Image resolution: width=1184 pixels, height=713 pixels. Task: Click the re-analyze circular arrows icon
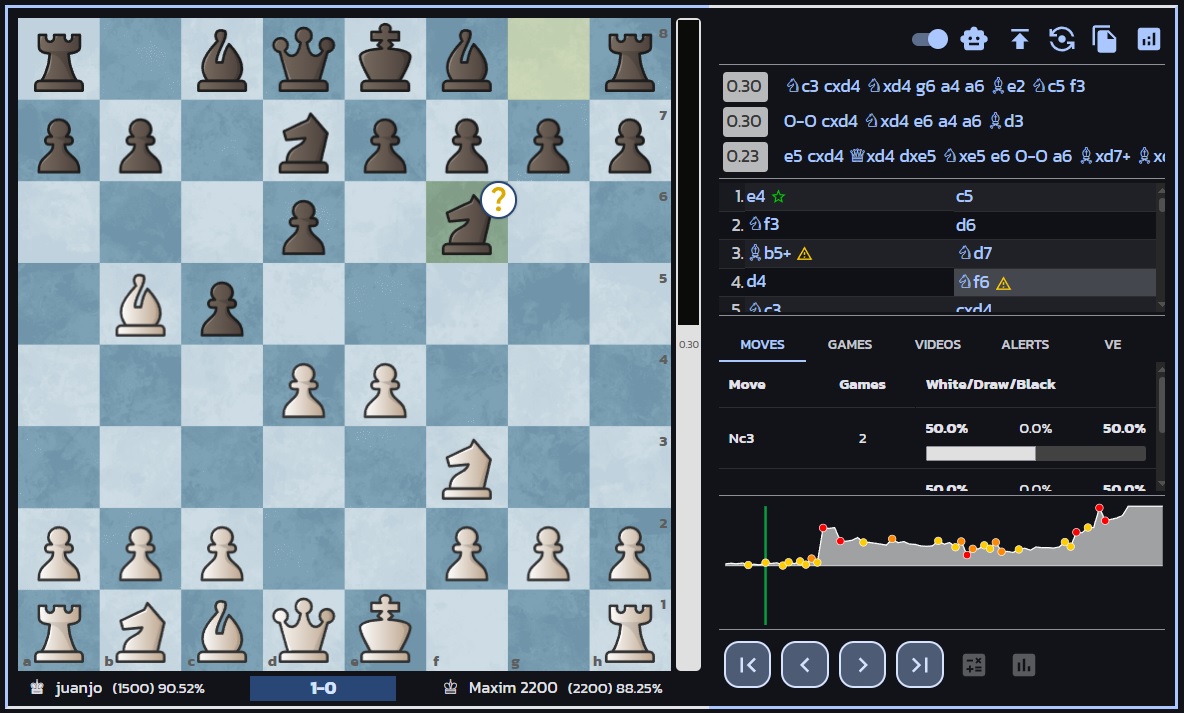[1062, 39]
